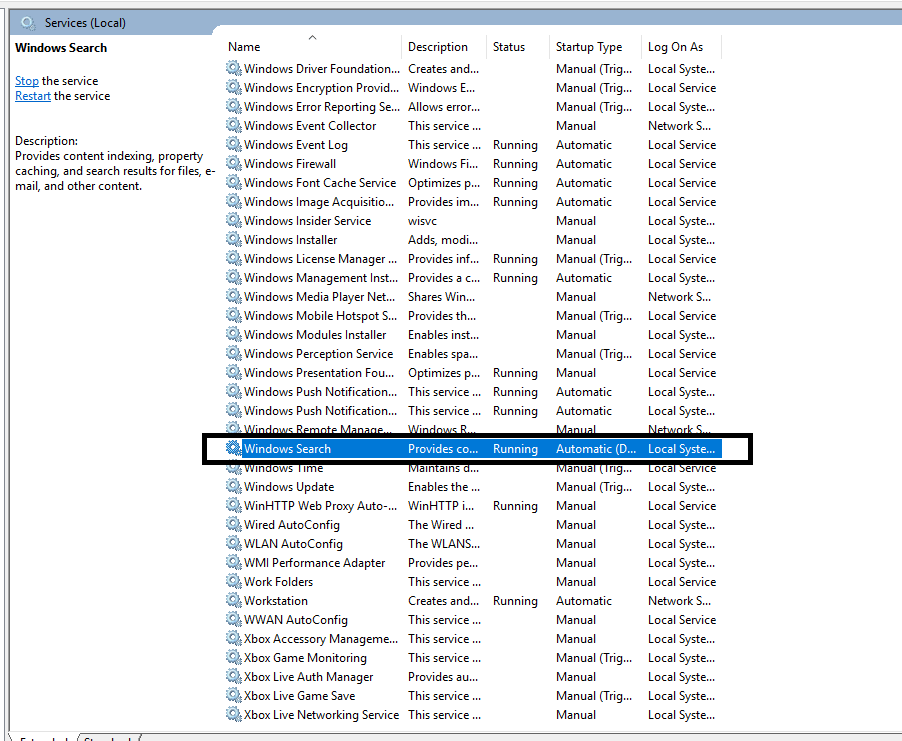Click the gear icon for WLAN AutoConfig
Screen dimensions: 902x741
coord(234,543)
